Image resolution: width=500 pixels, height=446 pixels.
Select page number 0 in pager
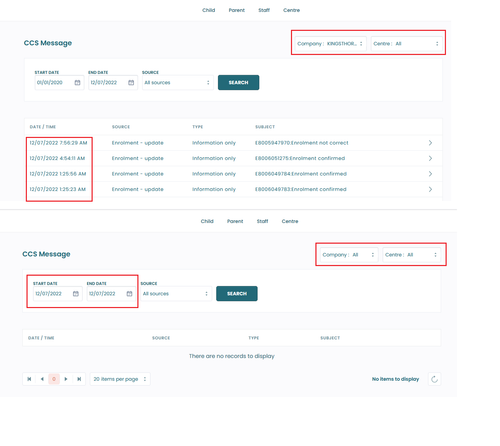[x=54, y=379]
